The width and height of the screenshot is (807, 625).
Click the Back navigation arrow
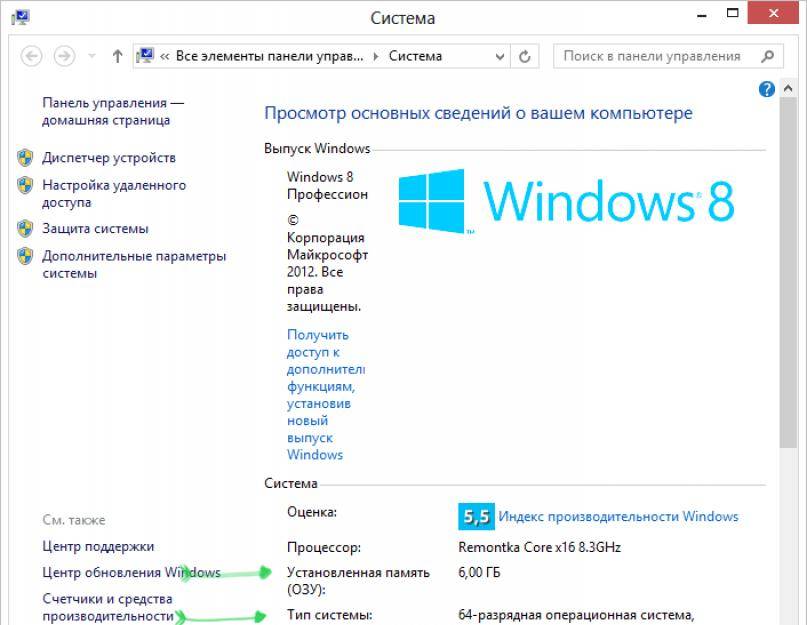pos(31,56)
